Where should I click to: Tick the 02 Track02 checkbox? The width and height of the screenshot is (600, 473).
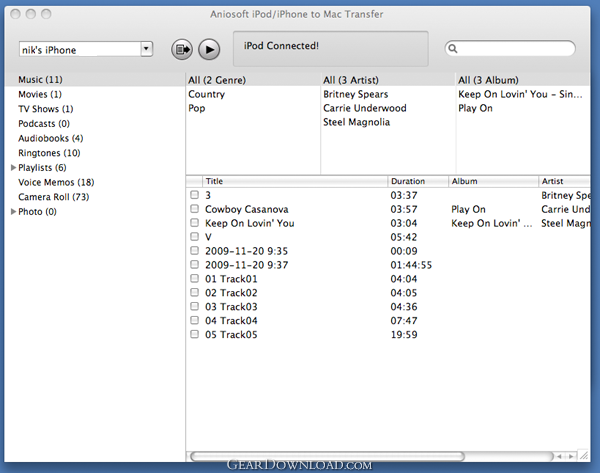[x=194, y=292]
